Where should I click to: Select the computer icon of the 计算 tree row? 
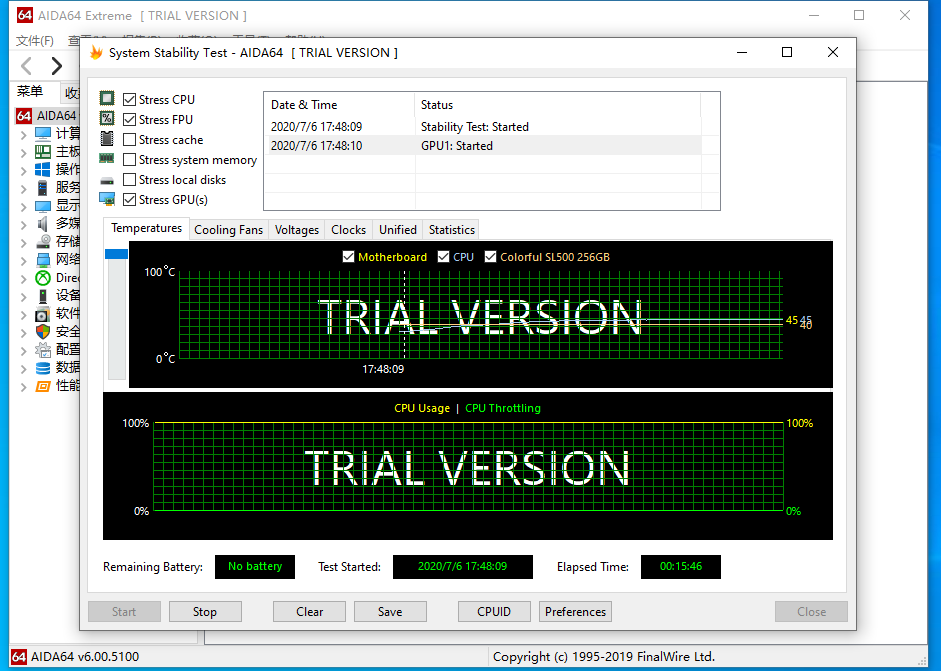pyautogui.click(x=43, y=133)
